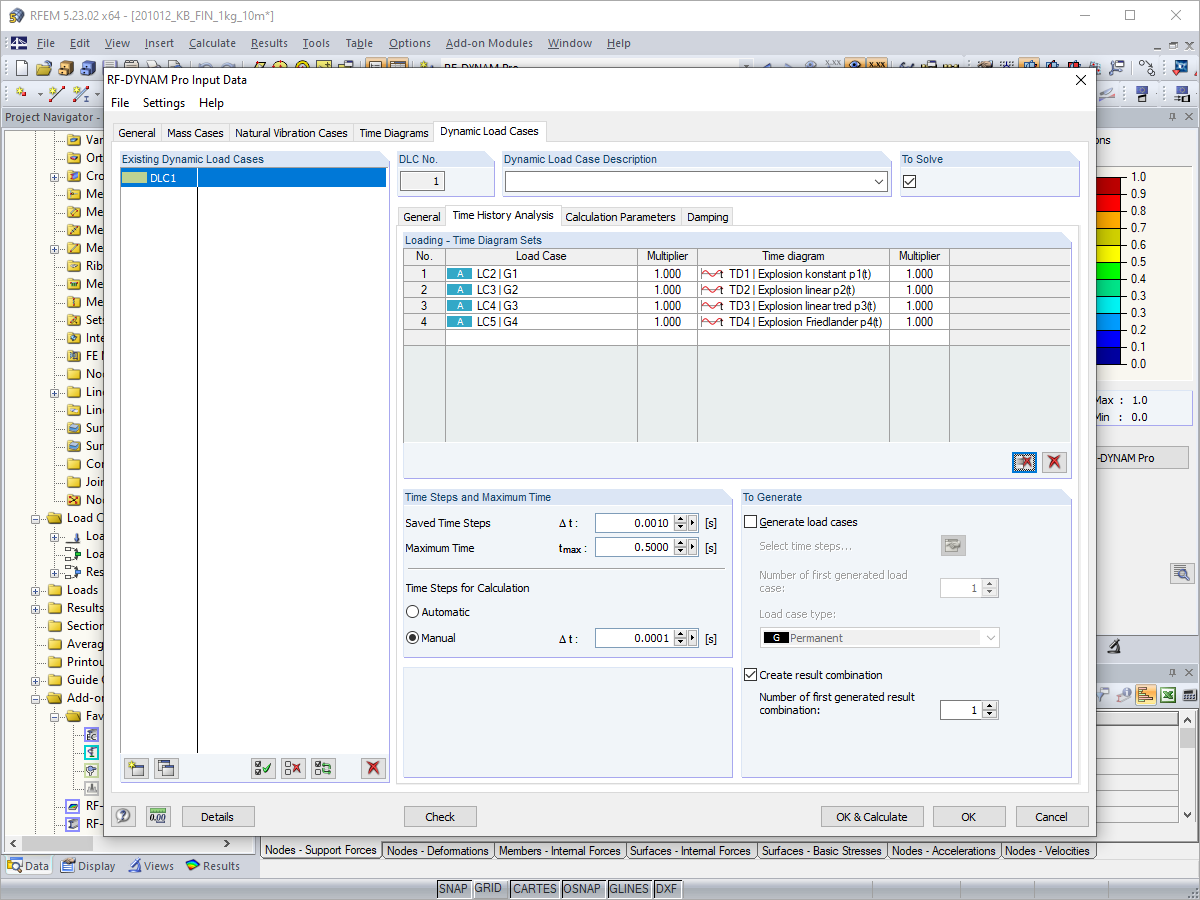Open the decimal places settings
The height and width of the screenshot is (900, 1200).
pyautogui.click(x=158, y=816)
